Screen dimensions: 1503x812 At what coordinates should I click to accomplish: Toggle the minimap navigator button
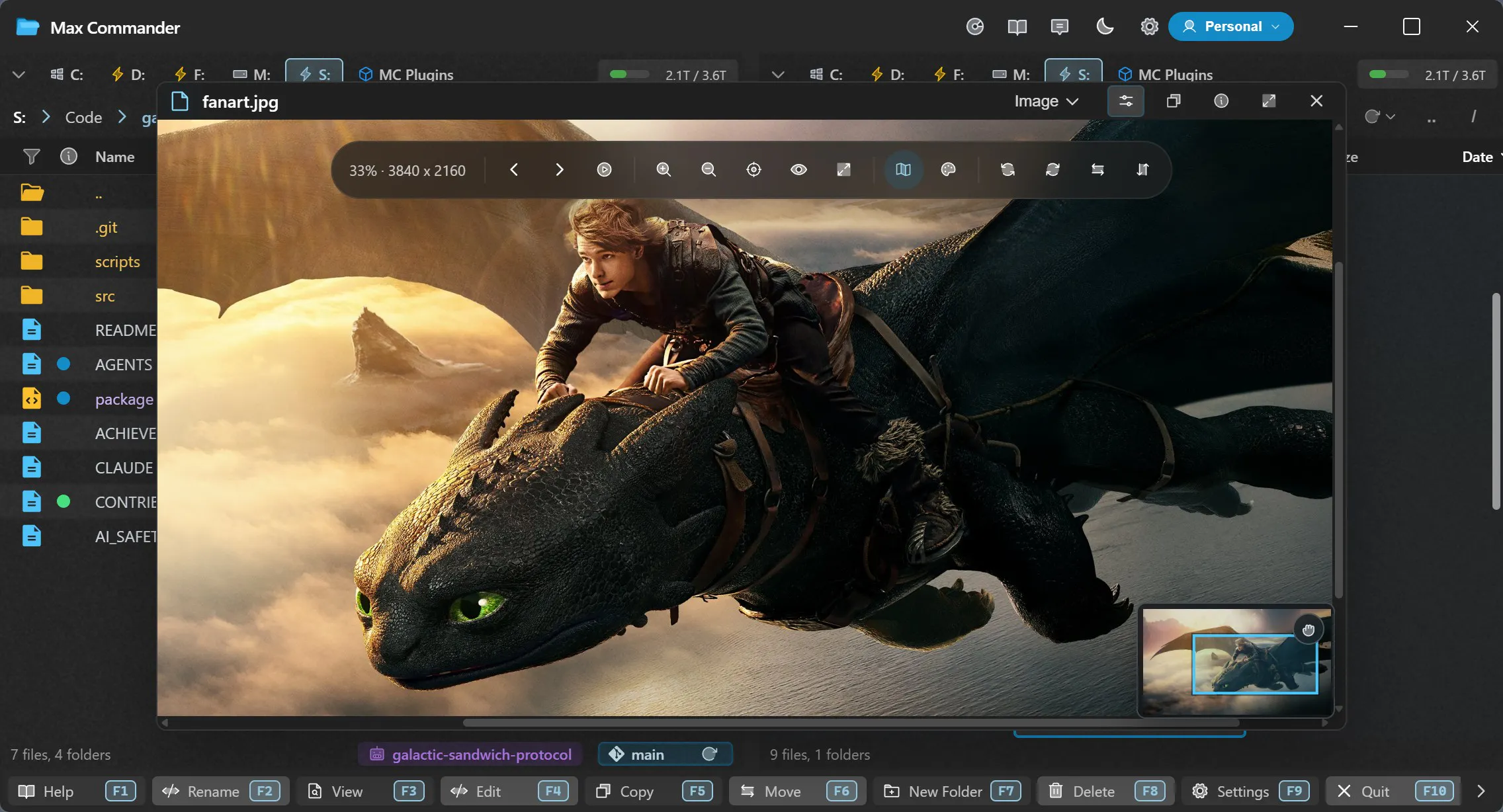903,170
